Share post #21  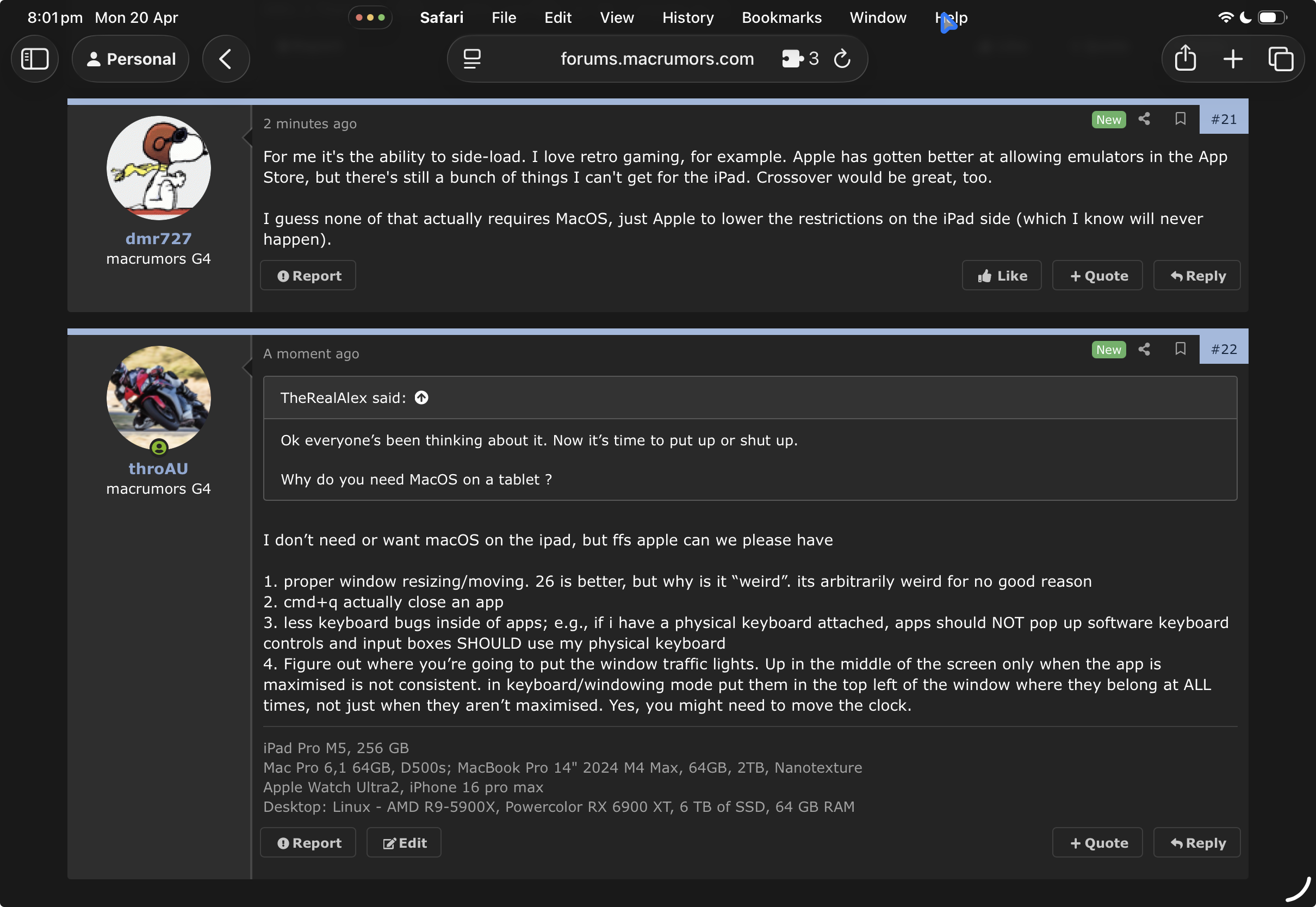(1144, 119)
